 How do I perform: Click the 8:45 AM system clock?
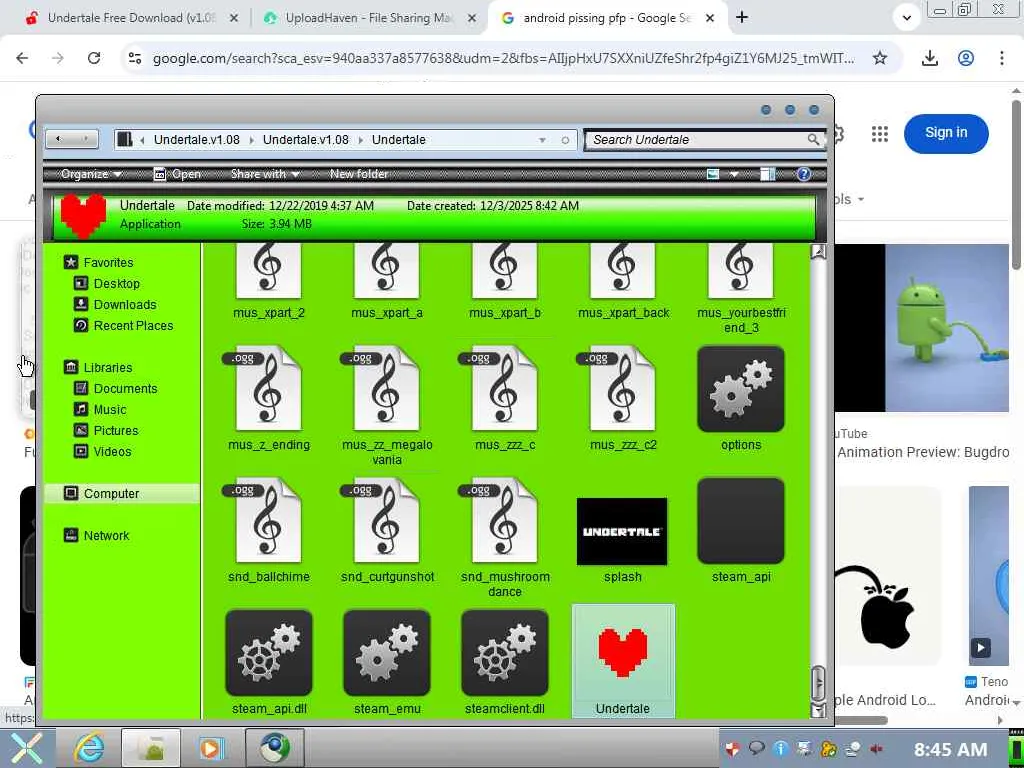950,749
